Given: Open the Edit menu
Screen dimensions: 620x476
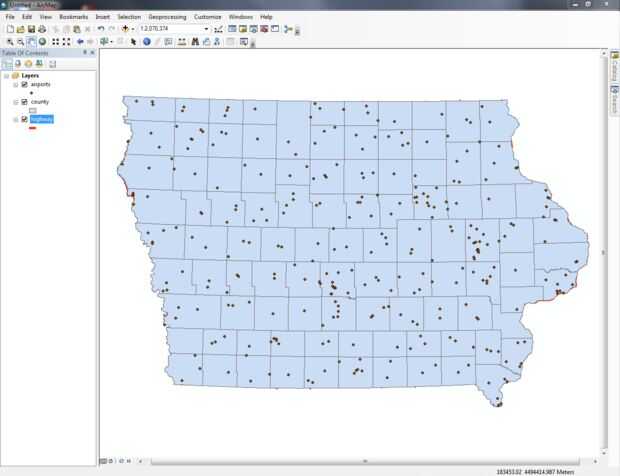Looking at the screenshot, I should tap(27, 17).
